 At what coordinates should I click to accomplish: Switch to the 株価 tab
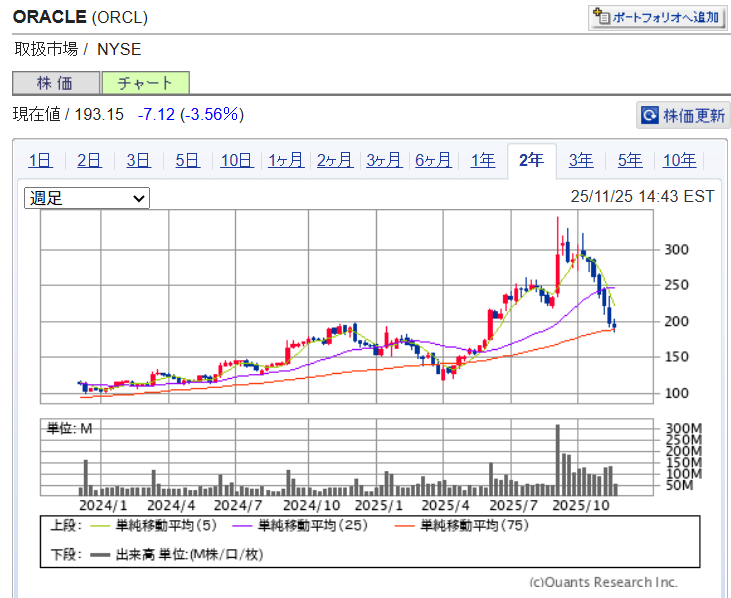56,83
